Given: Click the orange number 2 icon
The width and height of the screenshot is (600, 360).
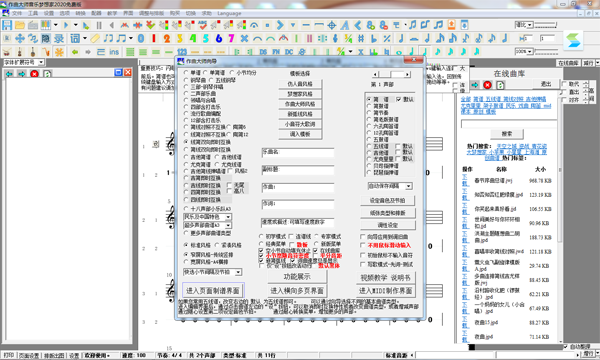Looking at the screenshot, I should tap(167, 38).
